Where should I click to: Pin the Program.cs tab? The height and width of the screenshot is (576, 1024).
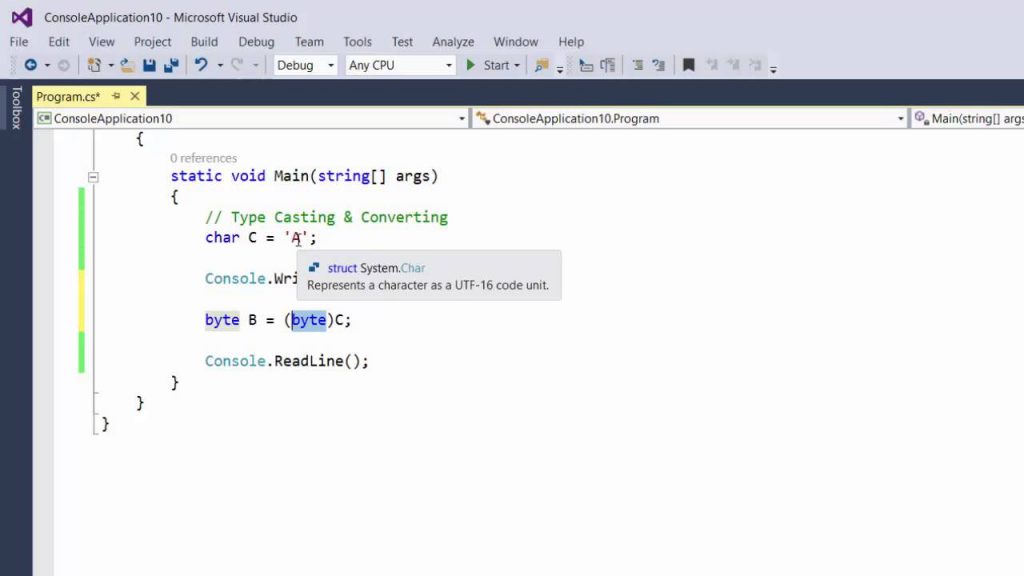point(116,96)
